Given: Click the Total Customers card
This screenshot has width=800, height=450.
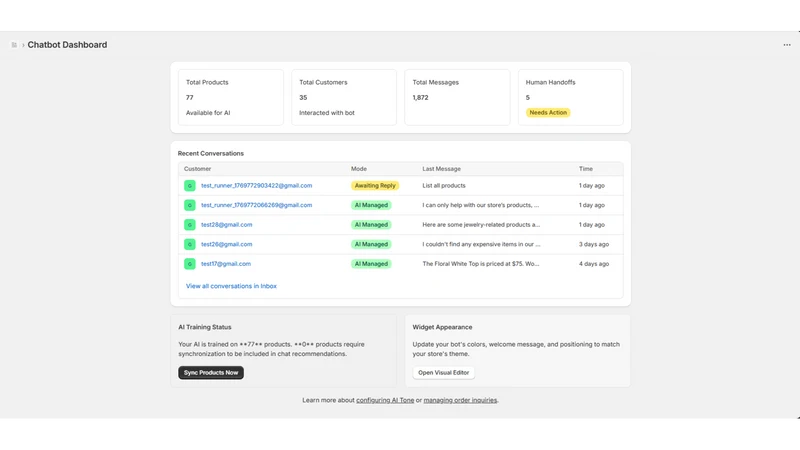Looking at the screenshot, I should [x=344, y=97].
